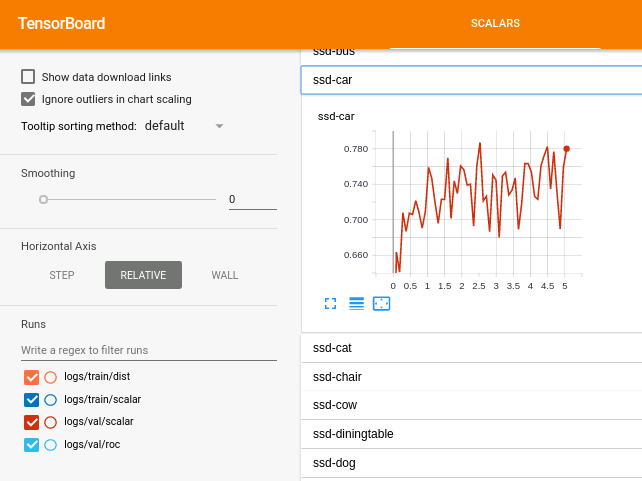The height and width of the screenshot is (481, 642).
Task: Expand the ssd-cat section
Action: tap(470, 348)
